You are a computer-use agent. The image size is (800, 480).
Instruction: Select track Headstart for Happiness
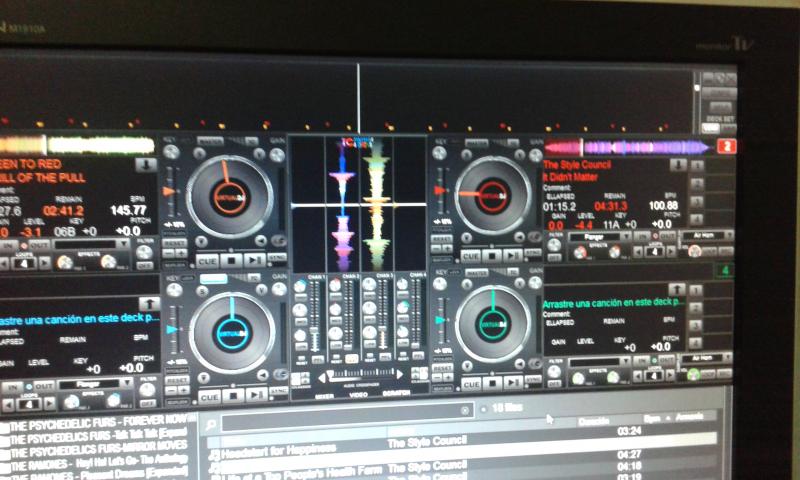(279, 451)
